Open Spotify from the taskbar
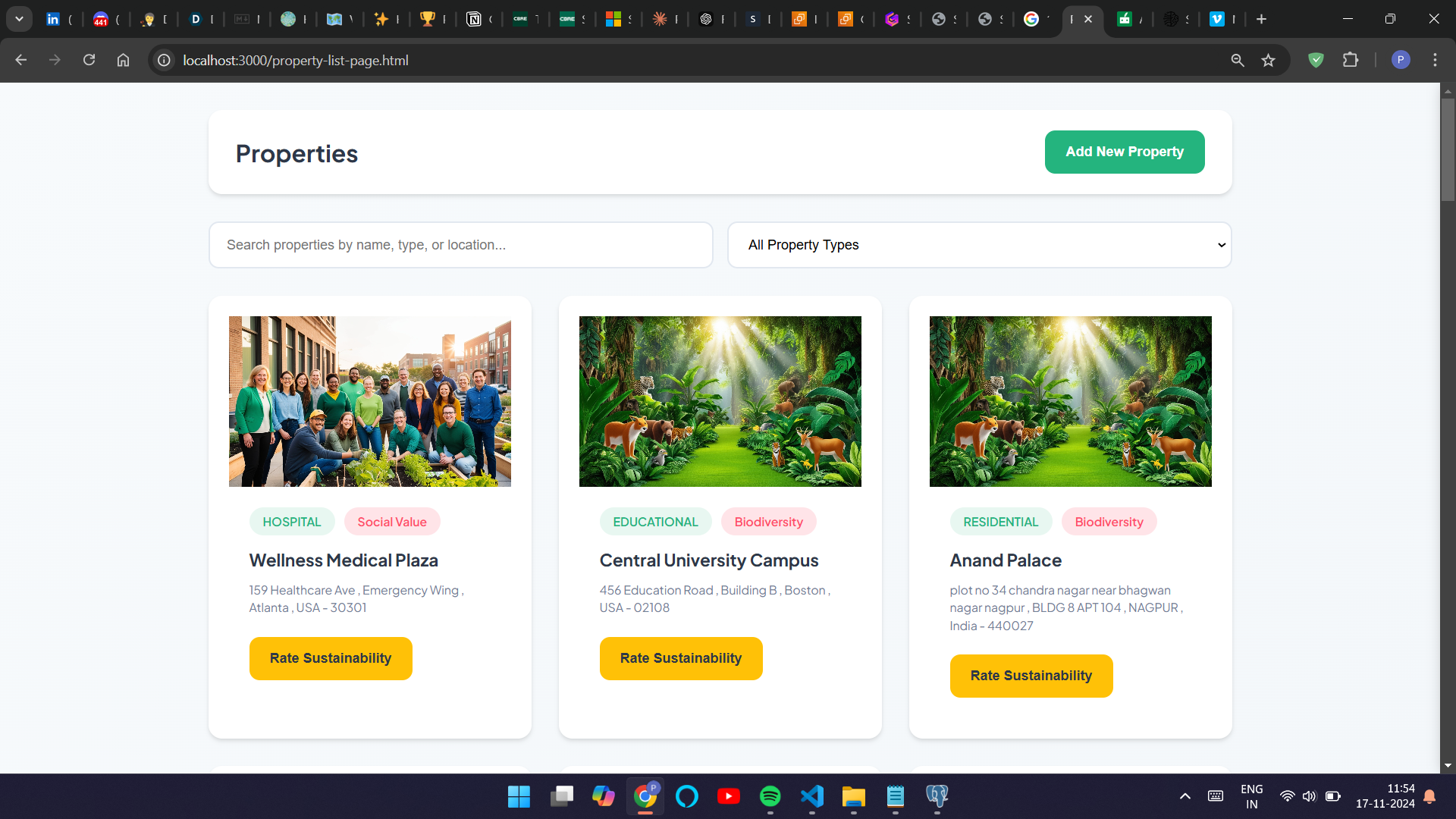The height and width of the screenshot is (819, 1456). (770, 796)
